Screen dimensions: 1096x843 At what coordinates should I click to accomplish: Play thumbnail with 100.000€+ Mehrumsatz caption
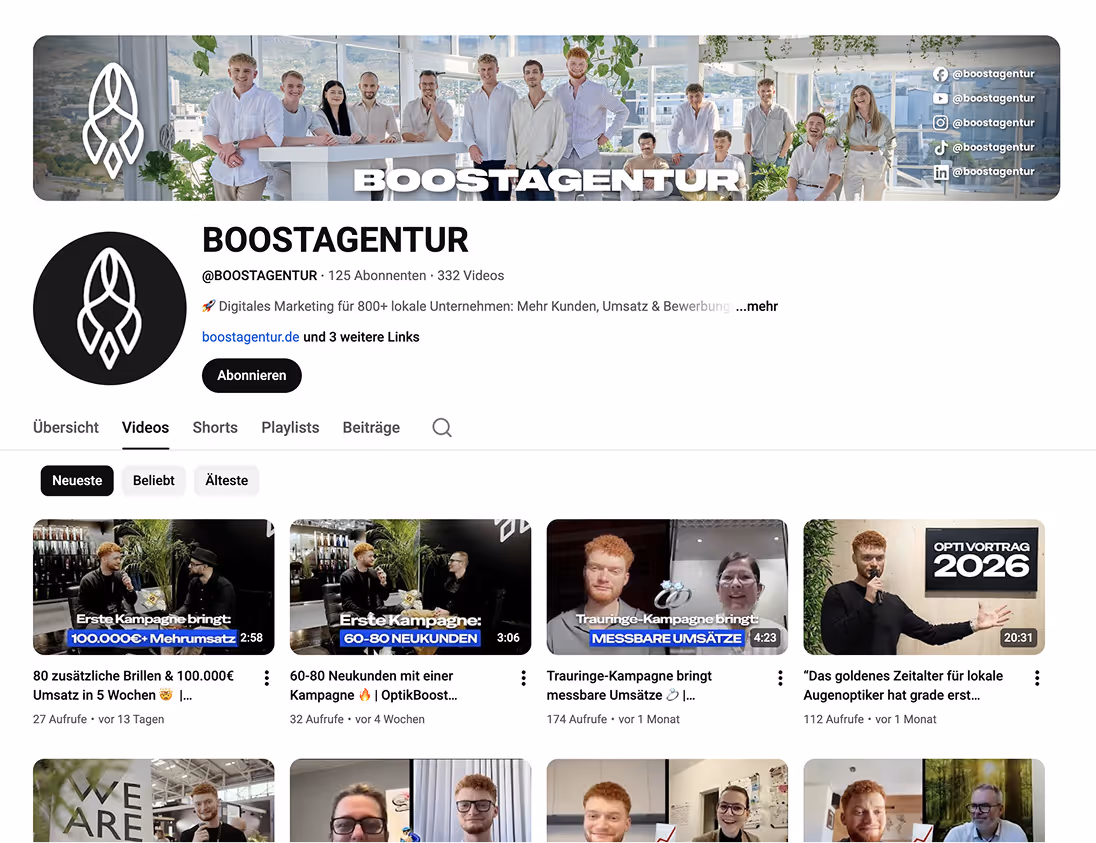pos(154,587)
